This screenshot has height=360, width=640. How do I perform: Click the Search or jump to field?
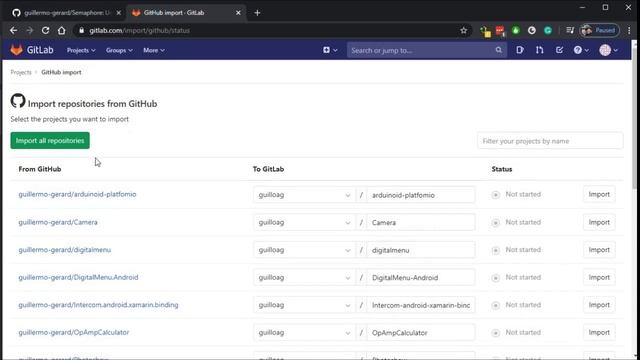pyautogui.click(x=427, y=50)
